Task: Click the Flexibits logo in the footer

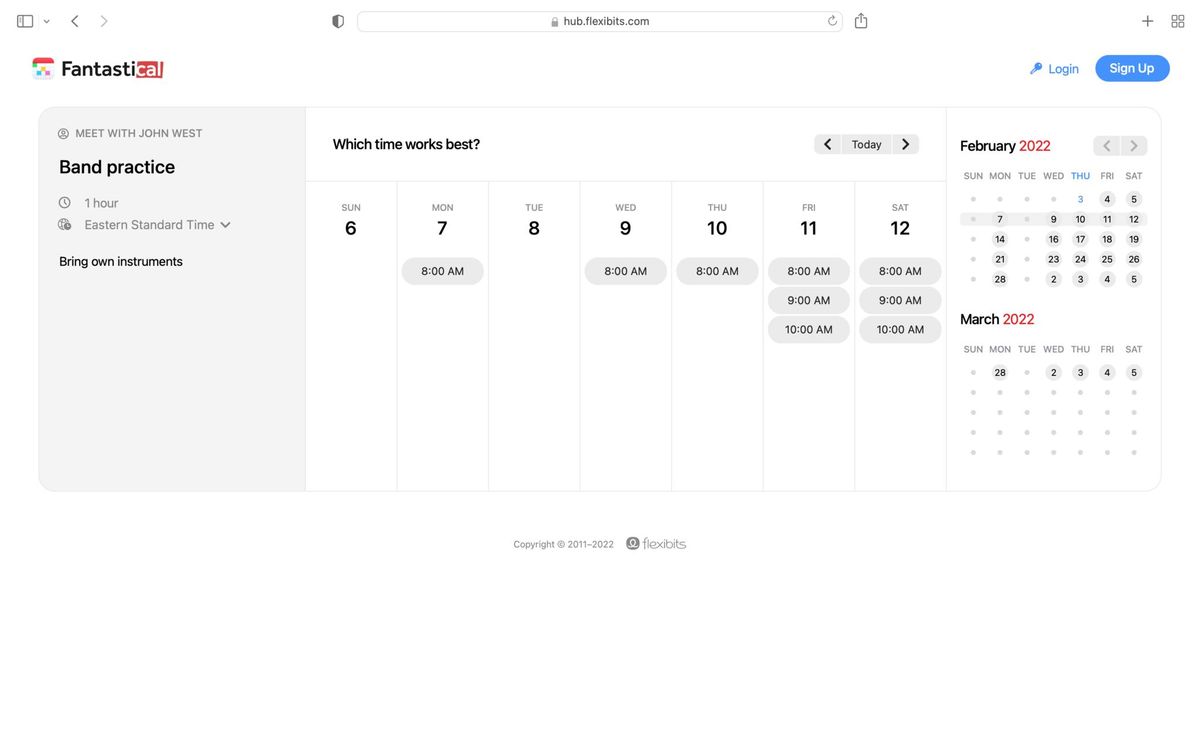Action: point(657,543)
